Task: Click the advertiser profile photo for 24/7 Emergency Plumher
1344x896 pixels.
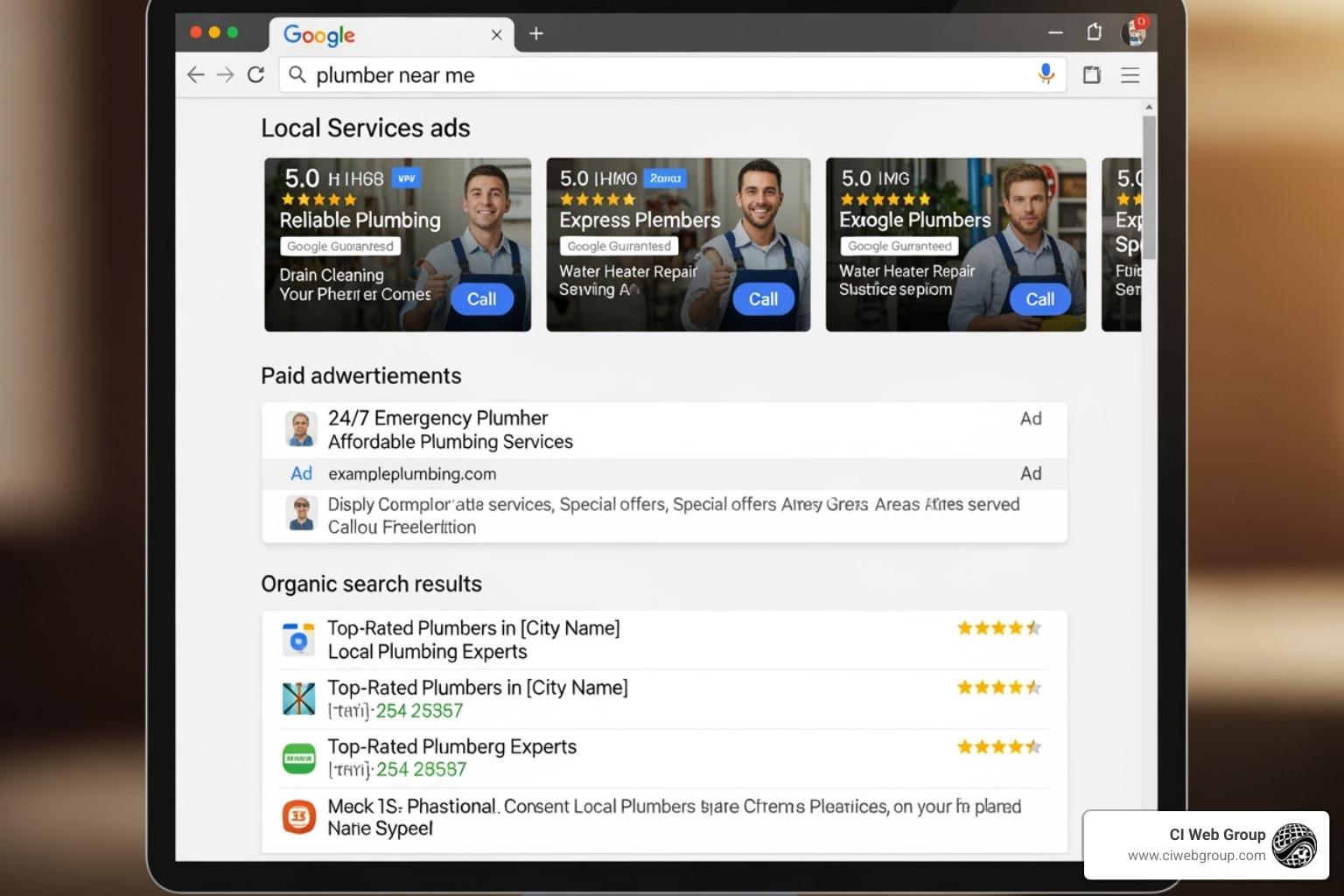Action: point(301,429)
